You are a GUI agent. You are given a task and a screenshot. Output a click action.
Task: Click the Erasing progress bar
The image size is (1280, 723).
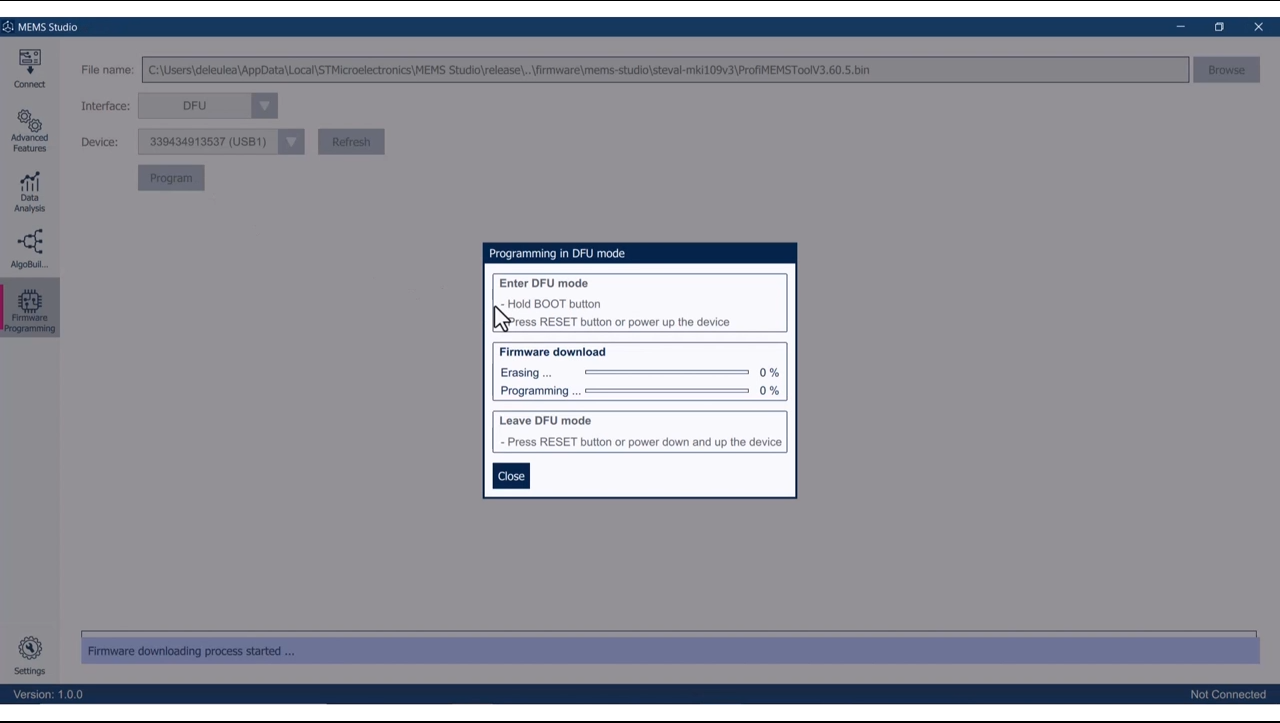(666, 372)
